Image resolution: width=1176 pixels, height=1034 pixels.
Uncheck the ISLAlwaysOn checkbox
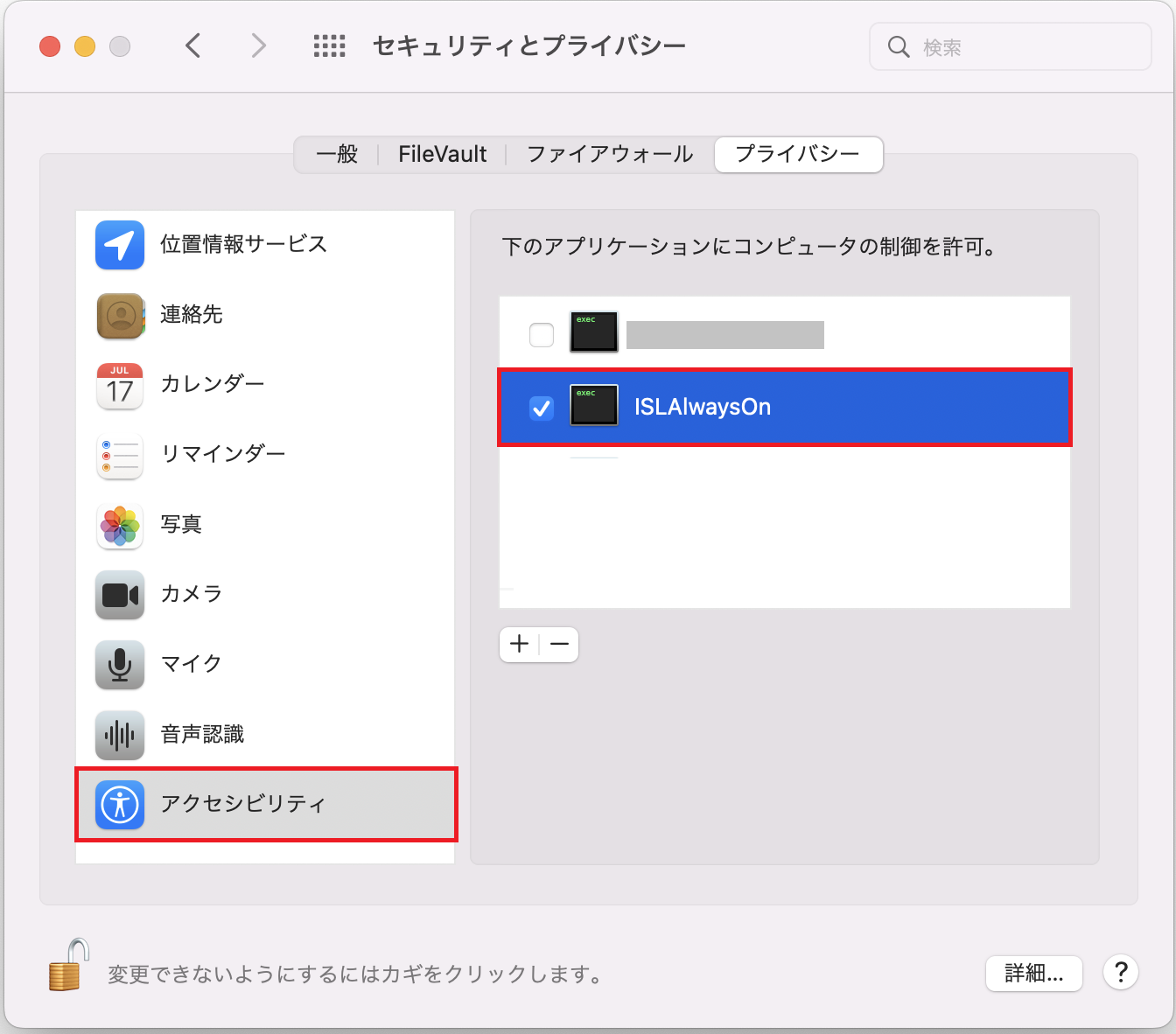[542, 408]
